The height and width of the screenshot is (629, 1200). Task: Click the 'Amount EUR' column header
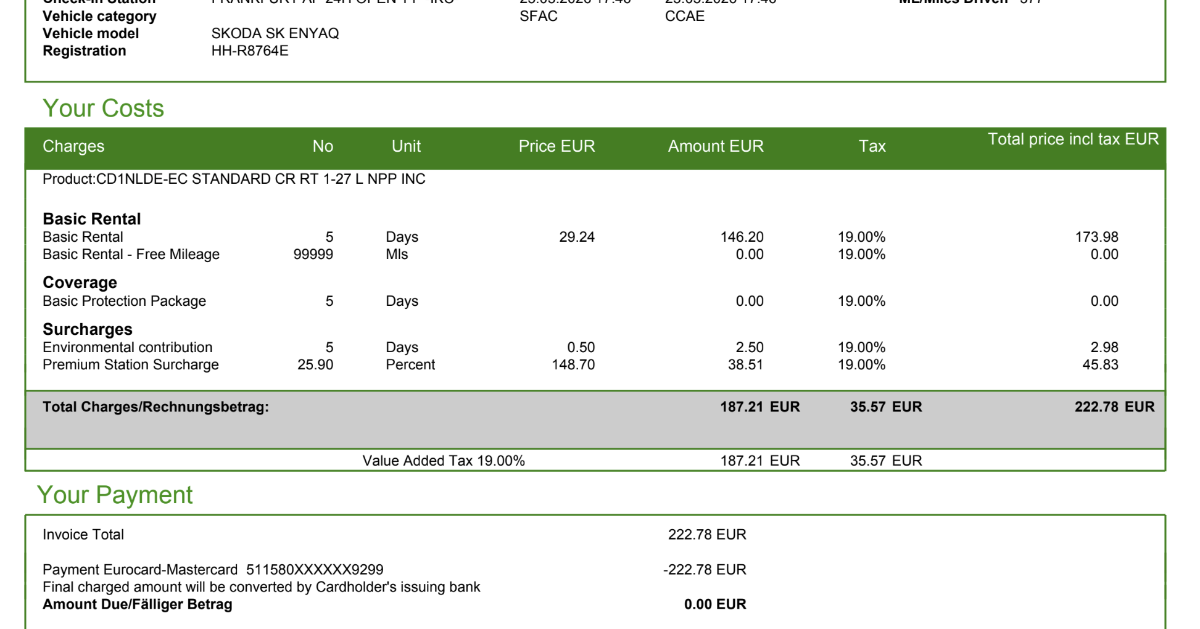pyautogui.click(x=716, y=146)
